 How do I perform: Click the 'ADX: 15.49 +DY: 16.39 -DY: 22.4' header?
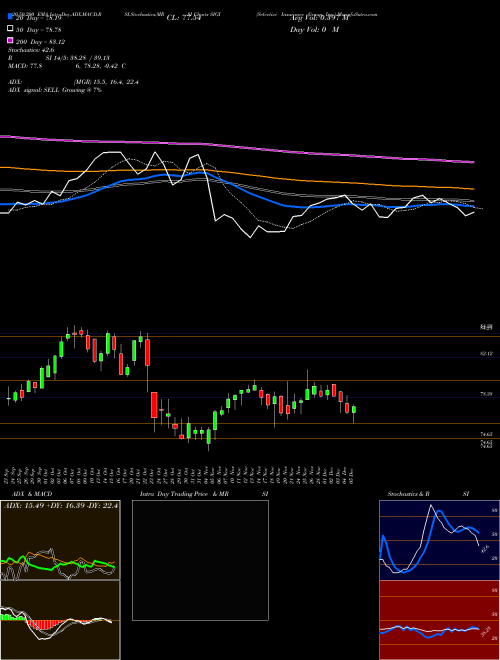point(61,505)
